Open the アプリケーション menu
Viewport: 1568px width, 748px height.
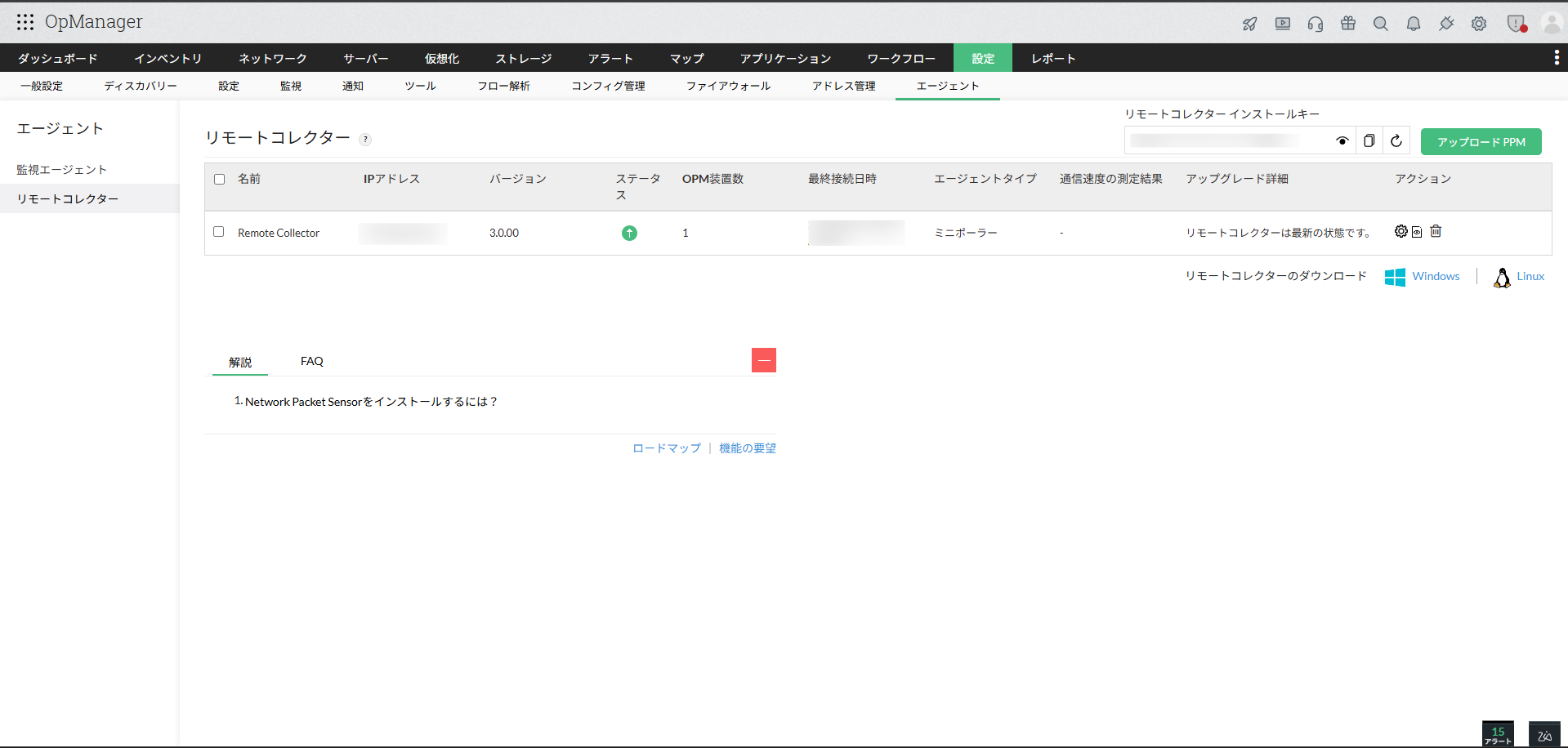[x=785, y=58]
